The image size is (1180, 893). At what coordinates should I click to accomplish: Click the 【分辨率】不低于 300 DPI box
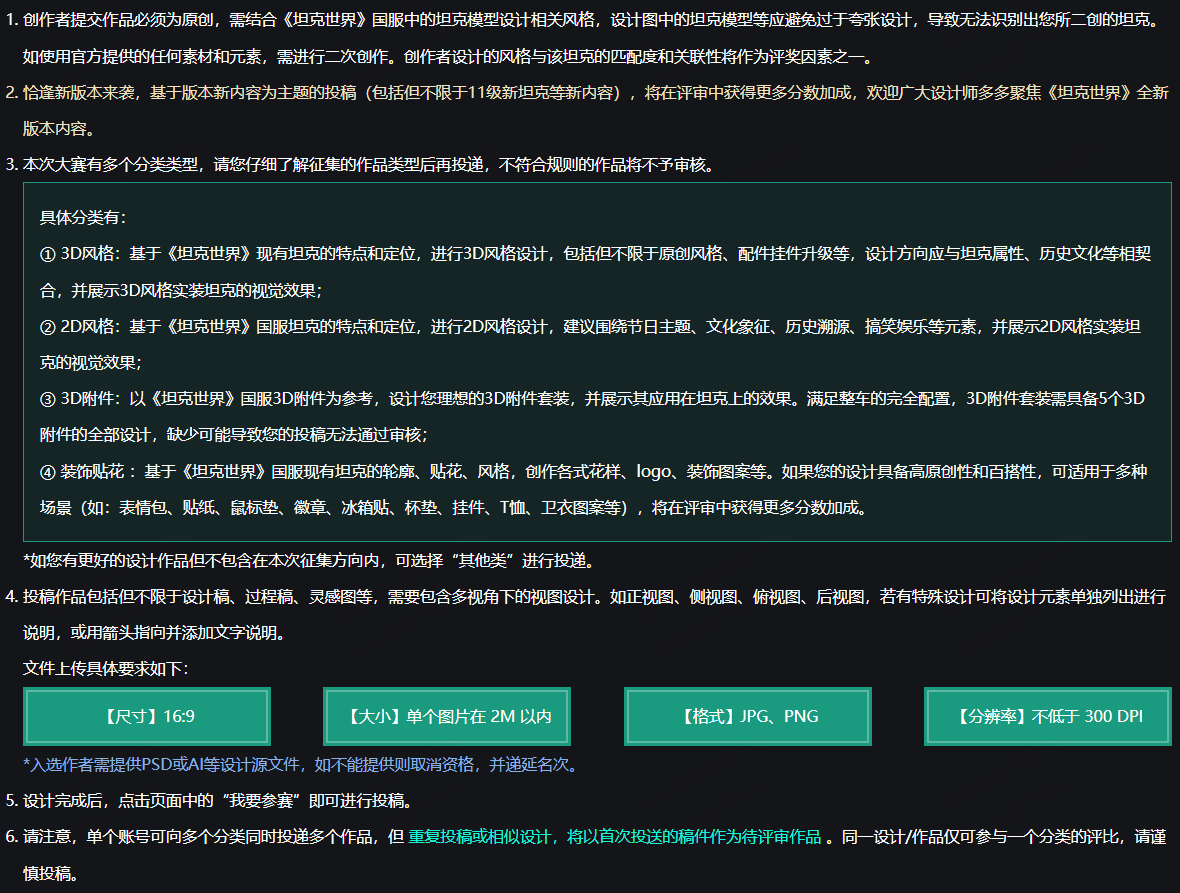(x=1048, y=716)
